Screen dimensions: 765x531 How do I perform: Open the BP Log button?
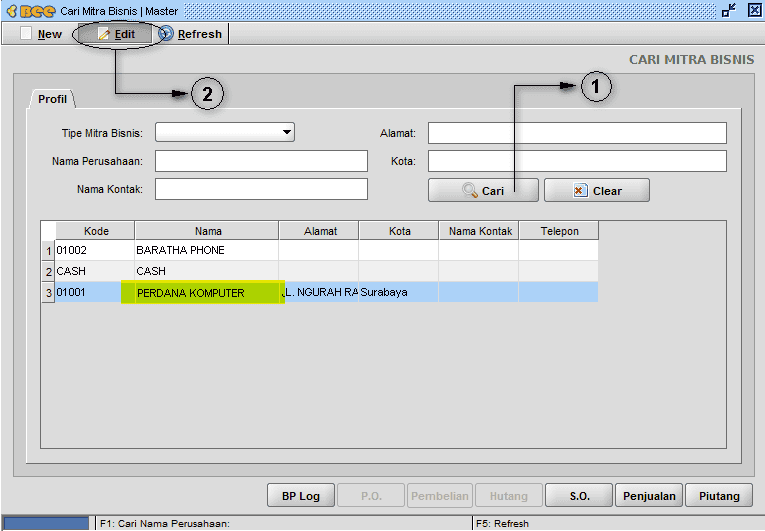pyautogui.click(x=301, y=496)
